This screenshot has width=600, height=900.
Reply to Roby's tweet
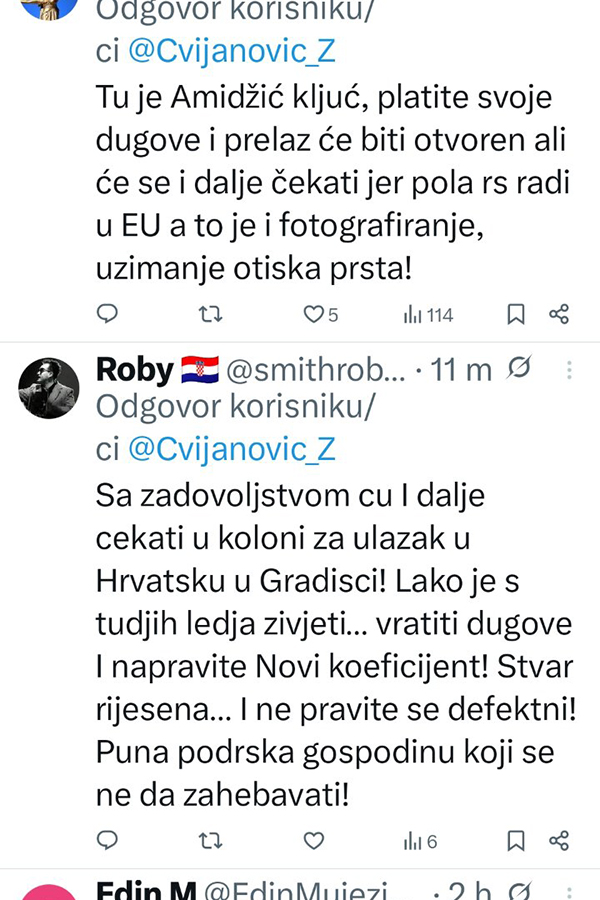coord(107,840)
